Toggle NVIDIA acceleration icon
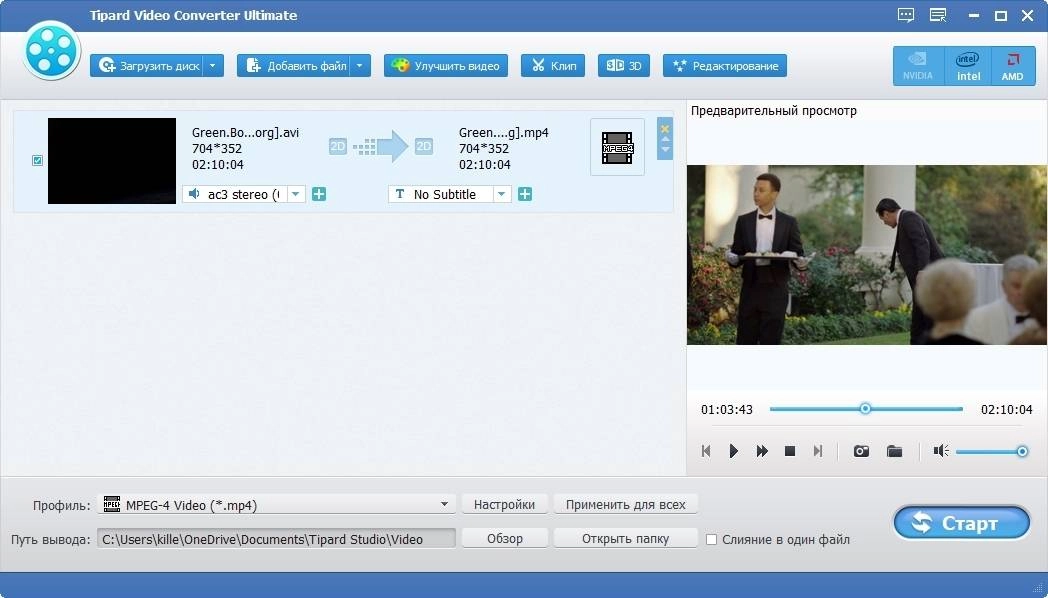This screenshot has width=1048, height=598. click(x=918, y=66)
